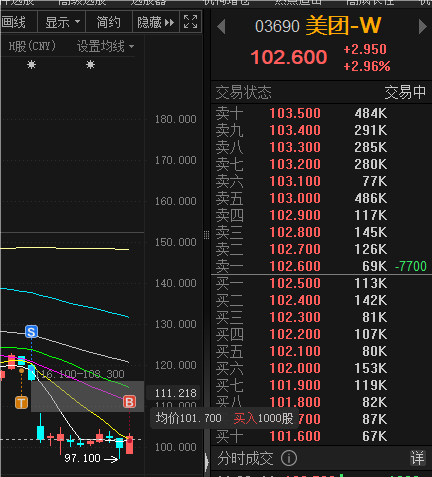The height and width of the screenshot is (477, 432).
Task: Click the info icon beside 分时成交
Action: pyautogui.click(x=289, y=458)
